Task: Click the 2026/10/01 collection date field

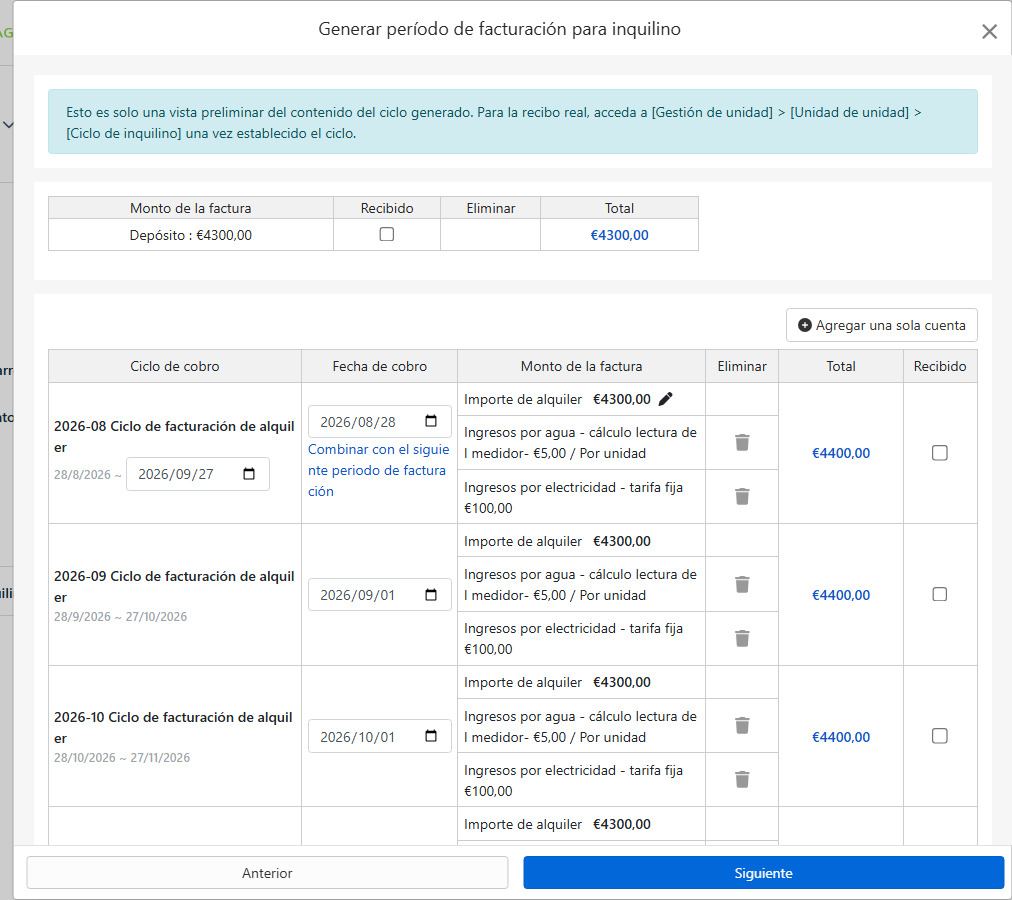Action: coord(380,737)
